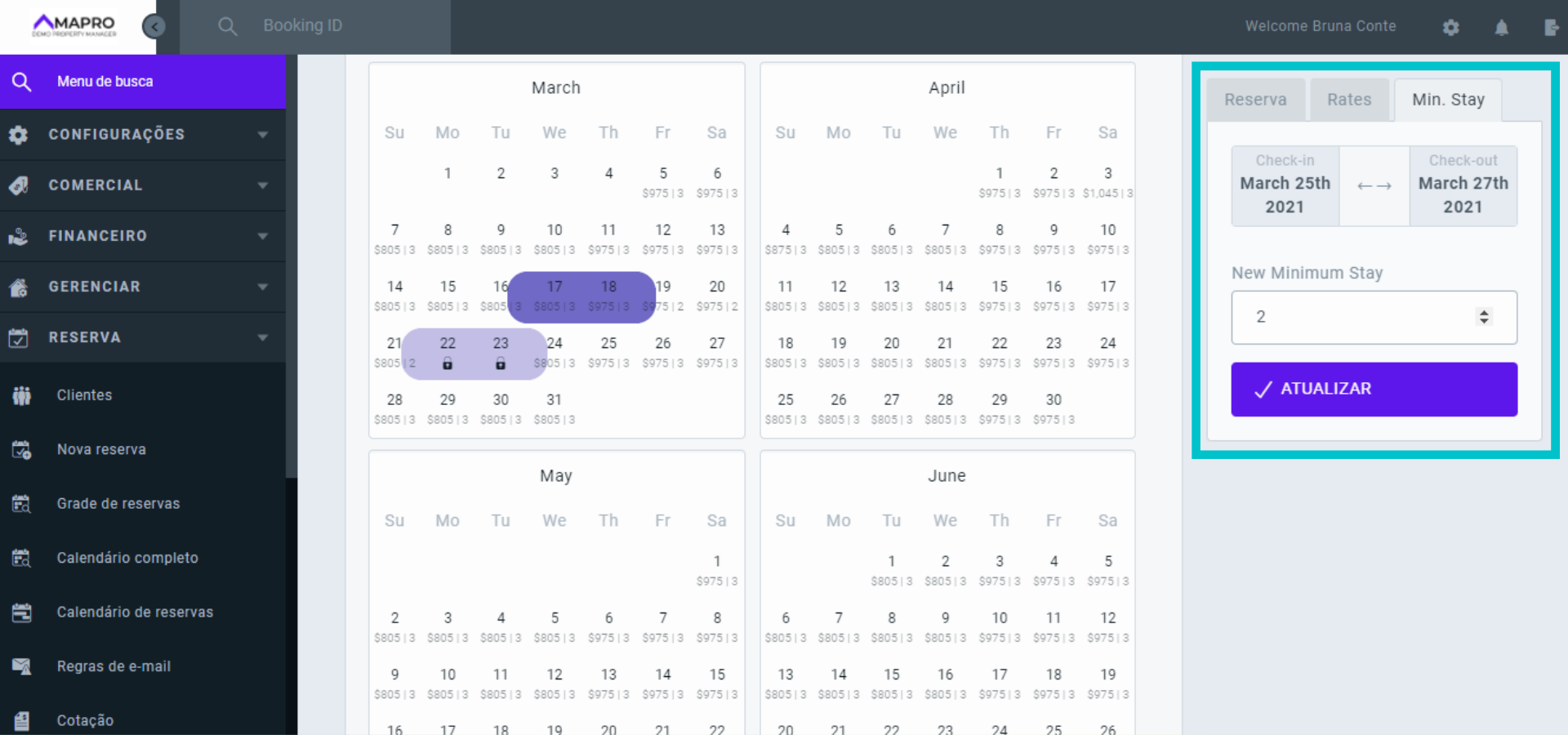Open Grade de reservas in sidebar
This screenshot has width=1568, height=735.
[x=118, y=504]
